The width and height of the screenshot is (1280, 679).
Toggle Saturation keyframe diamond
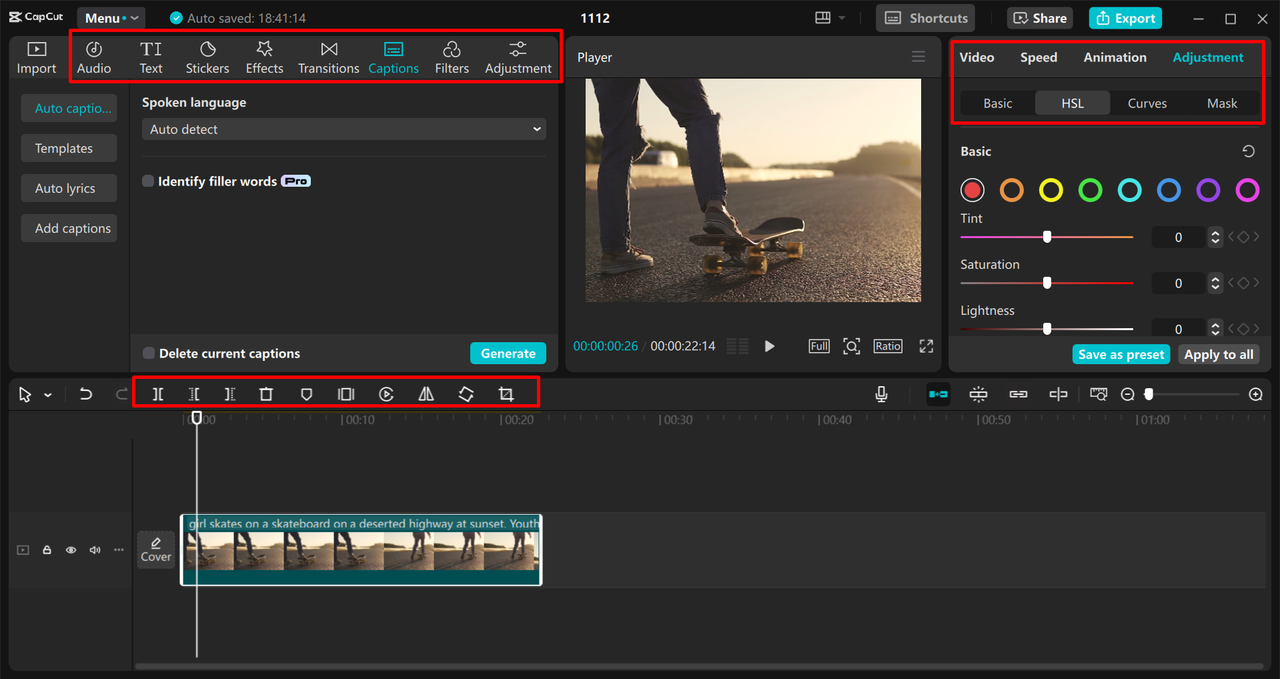(1243, 283)
